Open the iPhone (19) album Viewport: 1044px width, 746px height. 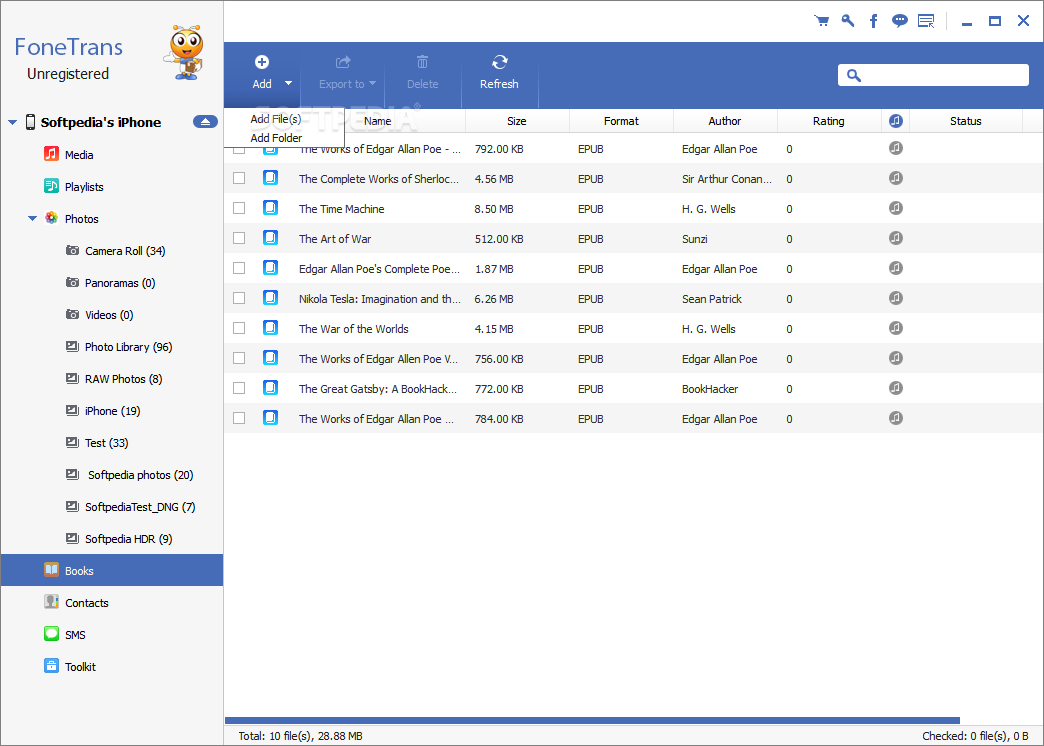tap(113, 411)
